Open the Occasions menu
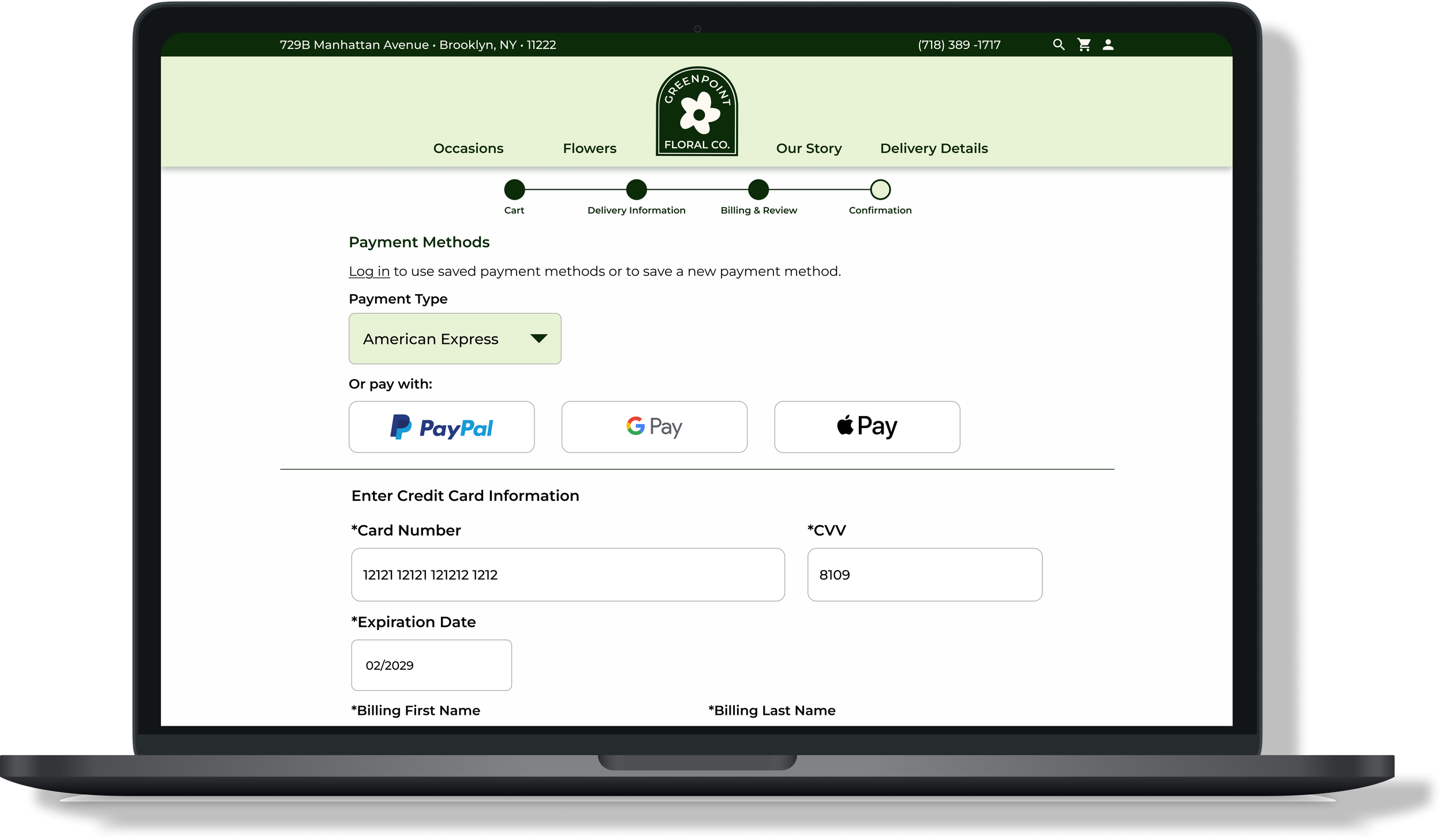Viewport: 1443px width, 840px height. coord(468,148)
